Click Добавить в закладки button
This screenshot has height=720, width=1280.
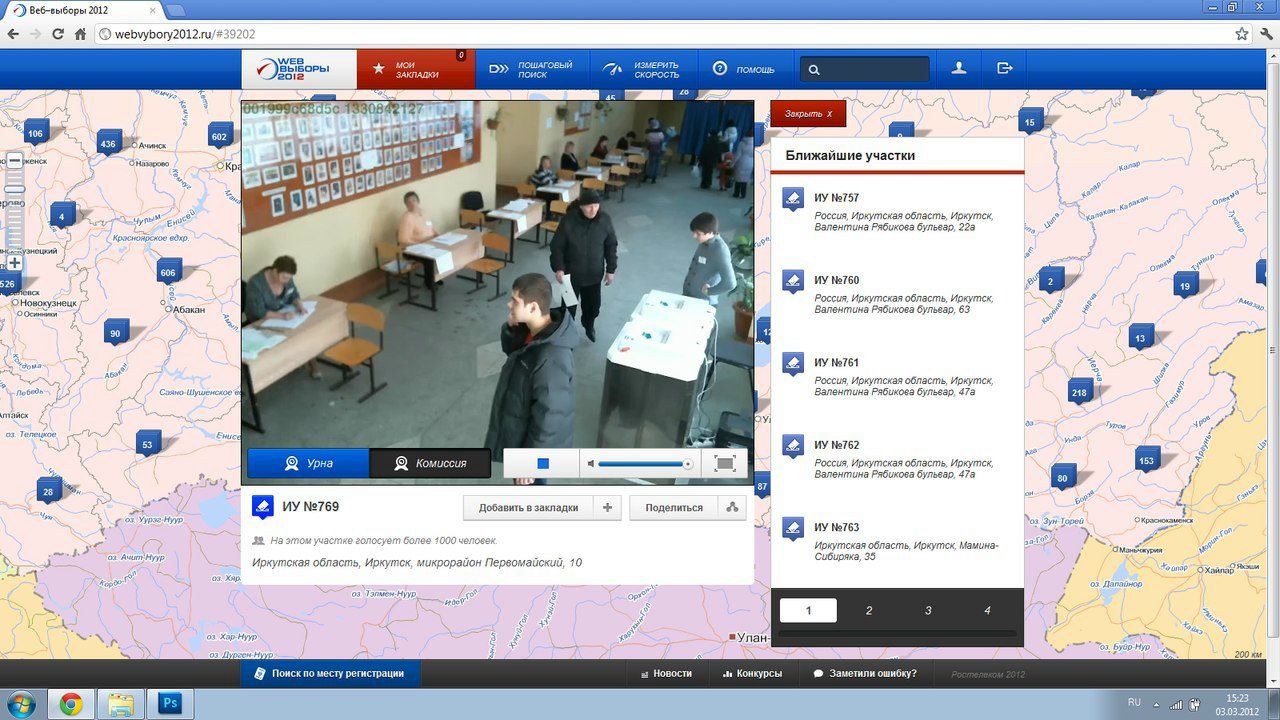tap(528, 508)
